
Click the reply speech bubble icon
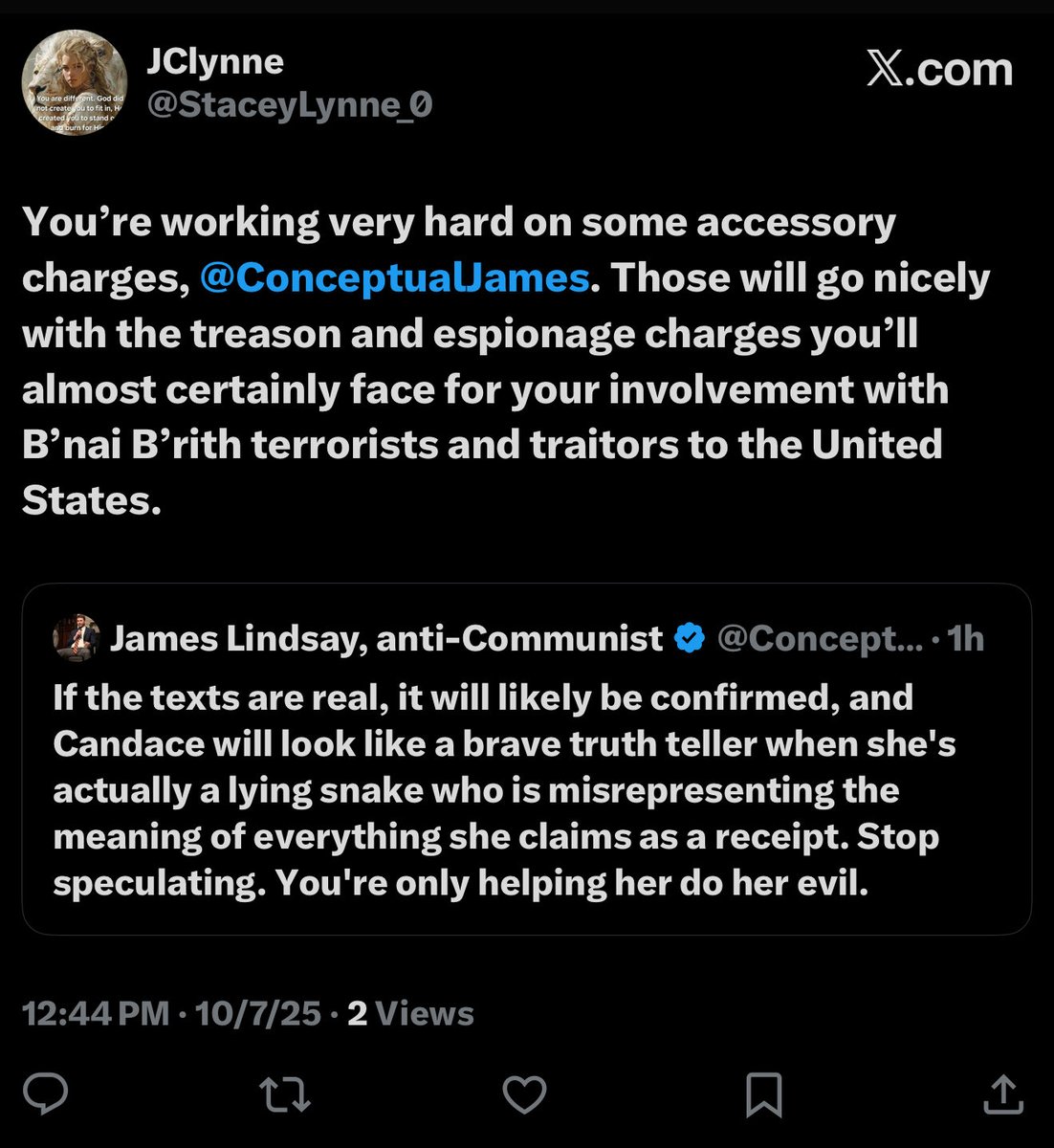(x=45, y=1093)
